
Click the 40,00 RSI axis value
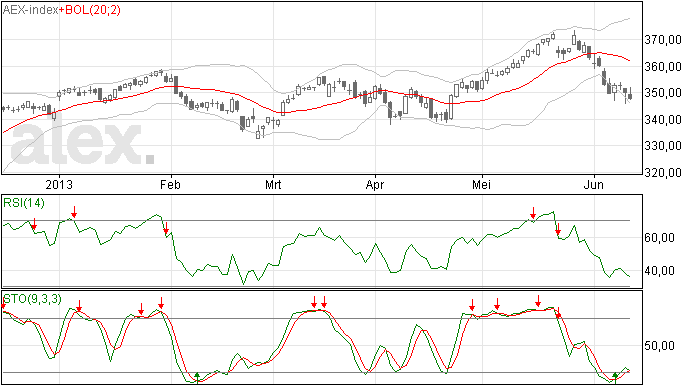pyautogui.click(x=659, y=271)
